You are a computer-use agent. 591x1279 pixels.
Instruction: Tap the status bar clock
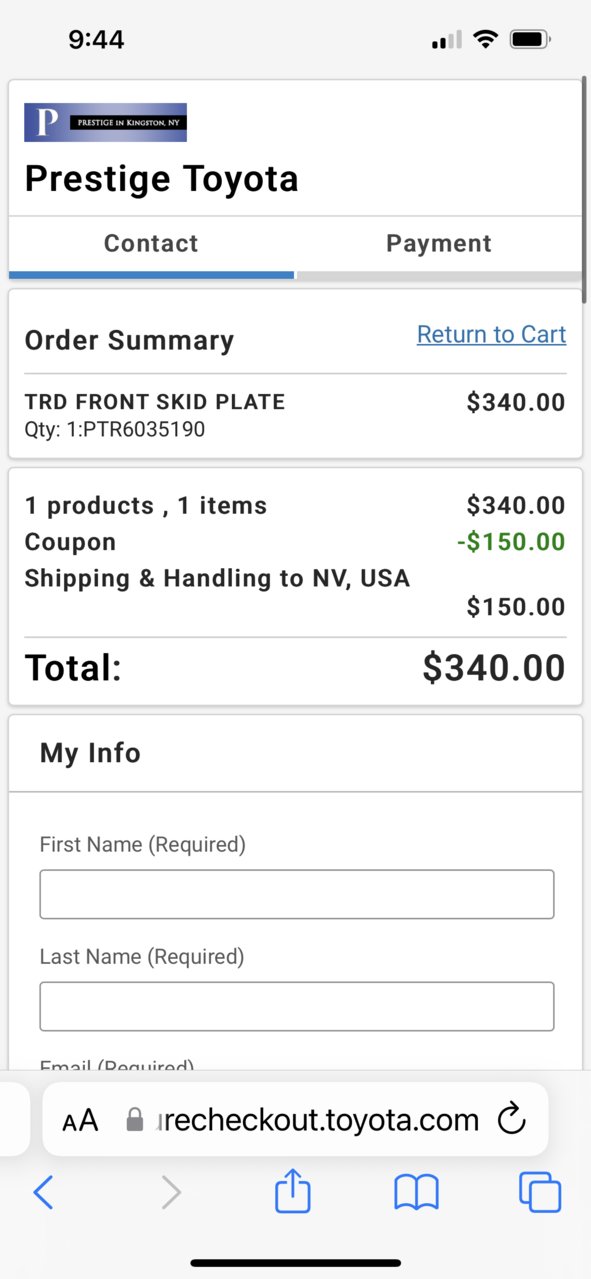pos(96,40)
